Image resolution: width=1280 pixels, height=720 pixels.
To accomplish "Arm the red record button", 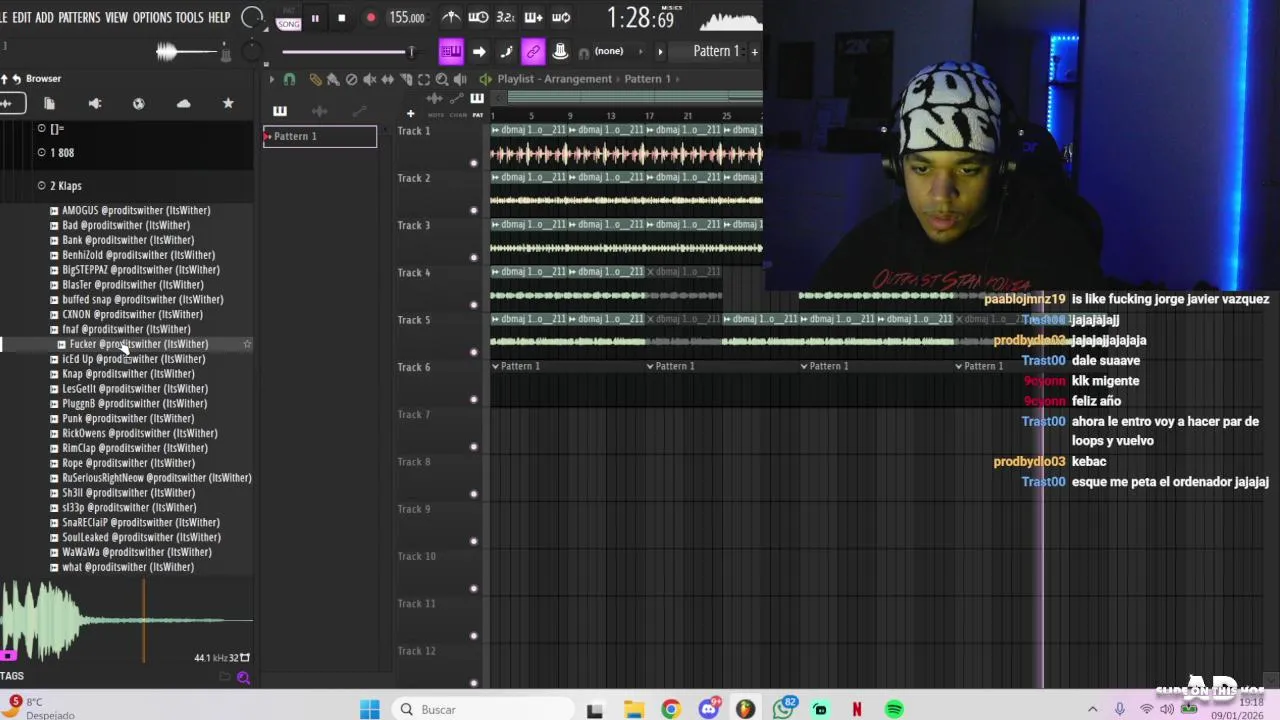I will click(x=370, y=18).
